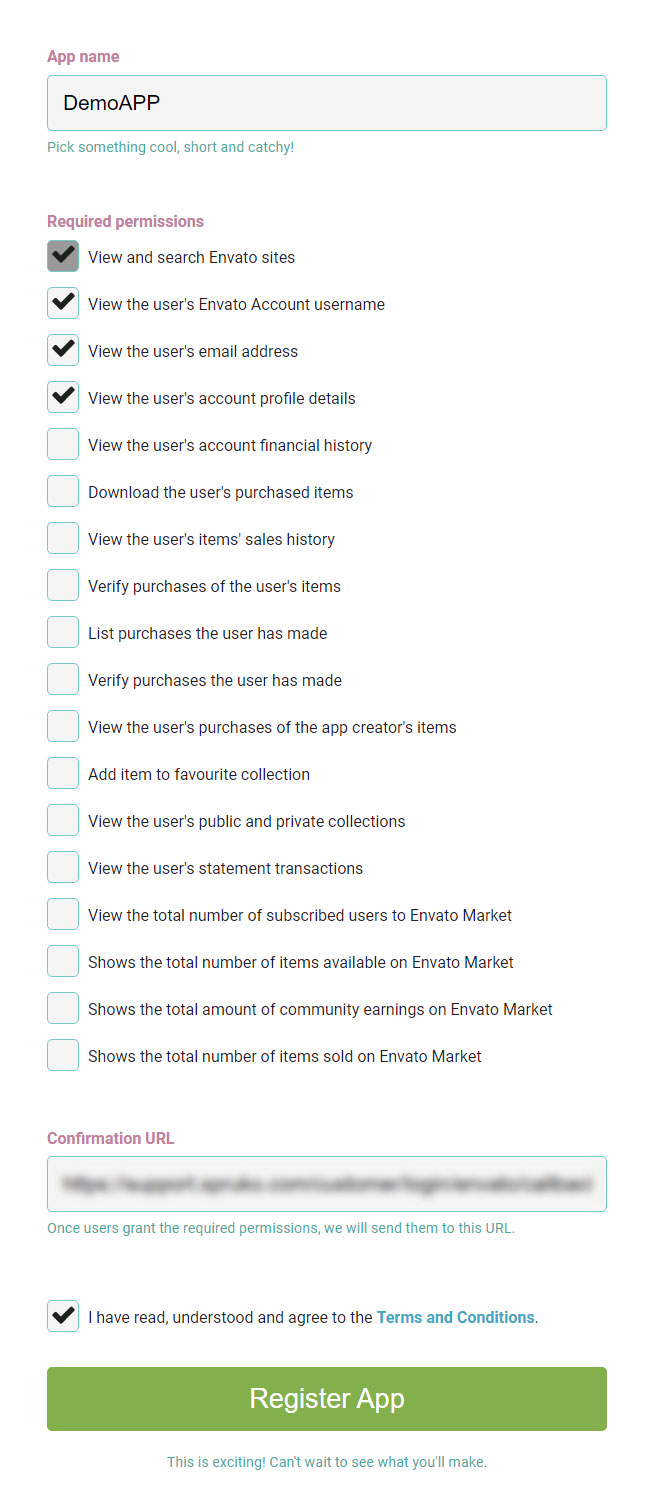This screenshot has height=1505, width=661.
Task: Uncheck View the user's account profile details
Action: click(63, 398)
